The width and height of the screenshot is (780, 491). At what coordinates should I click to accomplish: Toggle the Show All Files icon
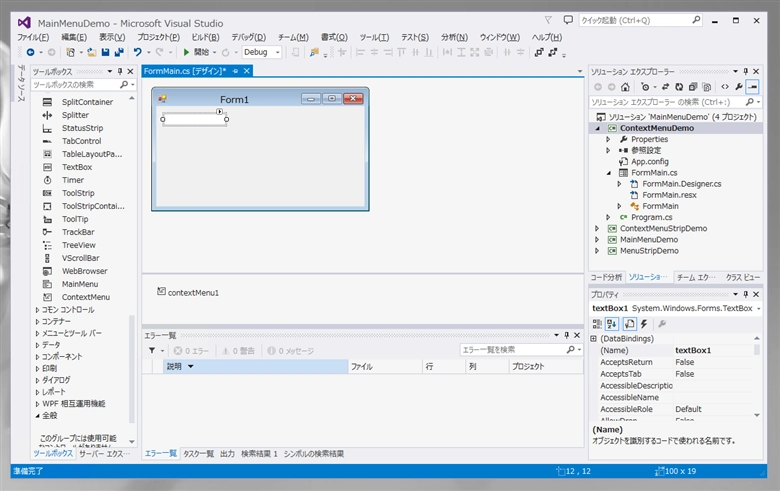707,87
